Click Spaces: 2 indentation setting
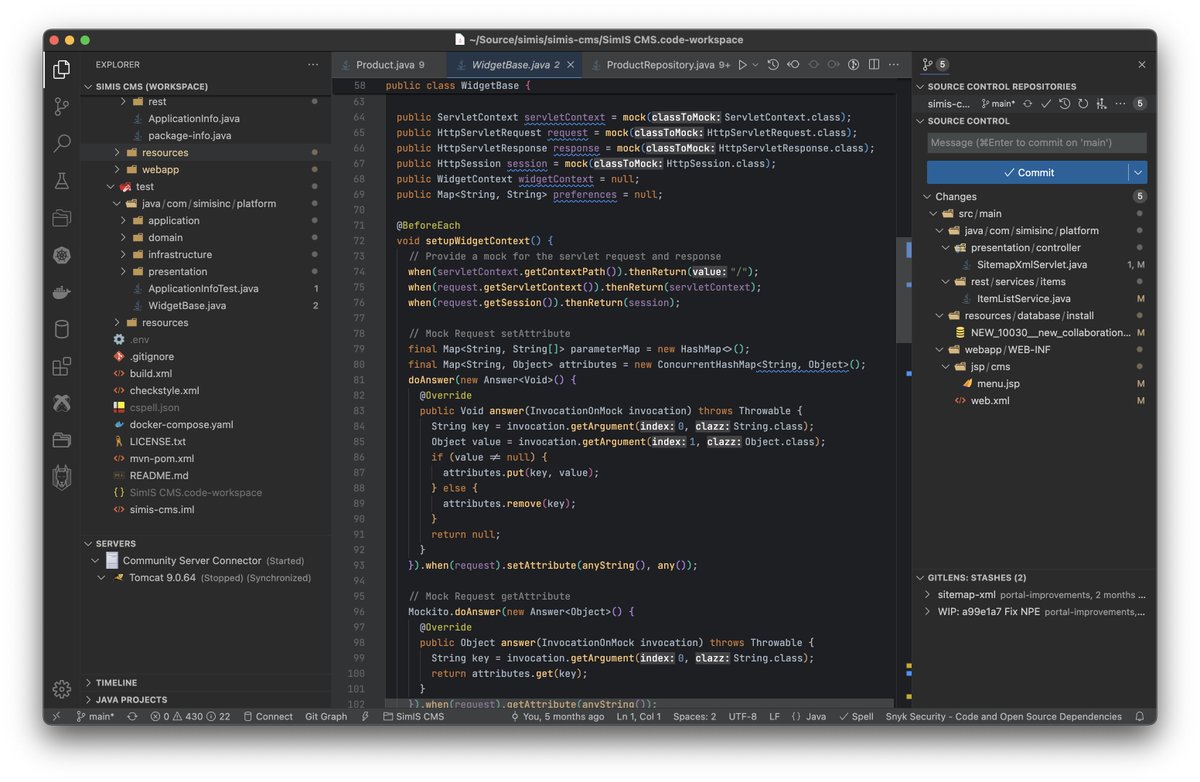The width and height of the screenshot is (1200, 782). coord(694,716)
